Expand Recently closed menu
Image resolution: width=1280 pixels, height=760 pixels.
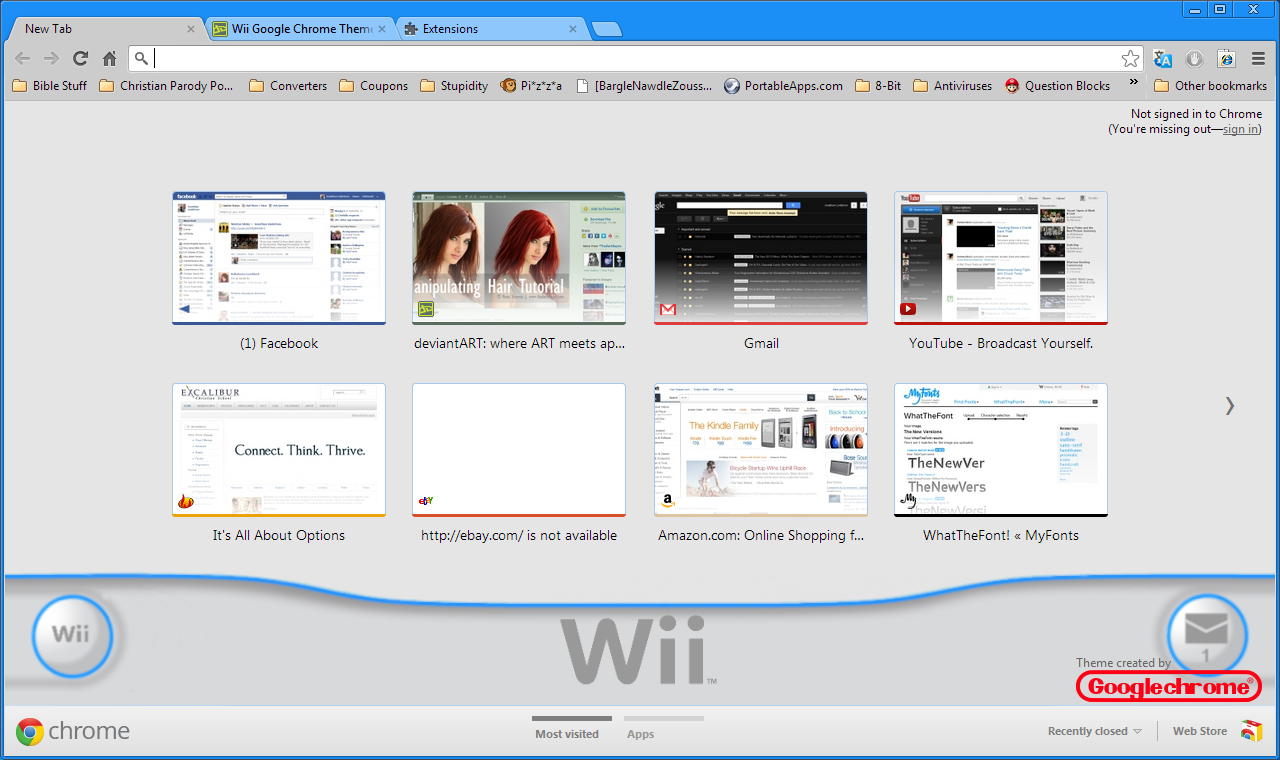(1094, 731)
